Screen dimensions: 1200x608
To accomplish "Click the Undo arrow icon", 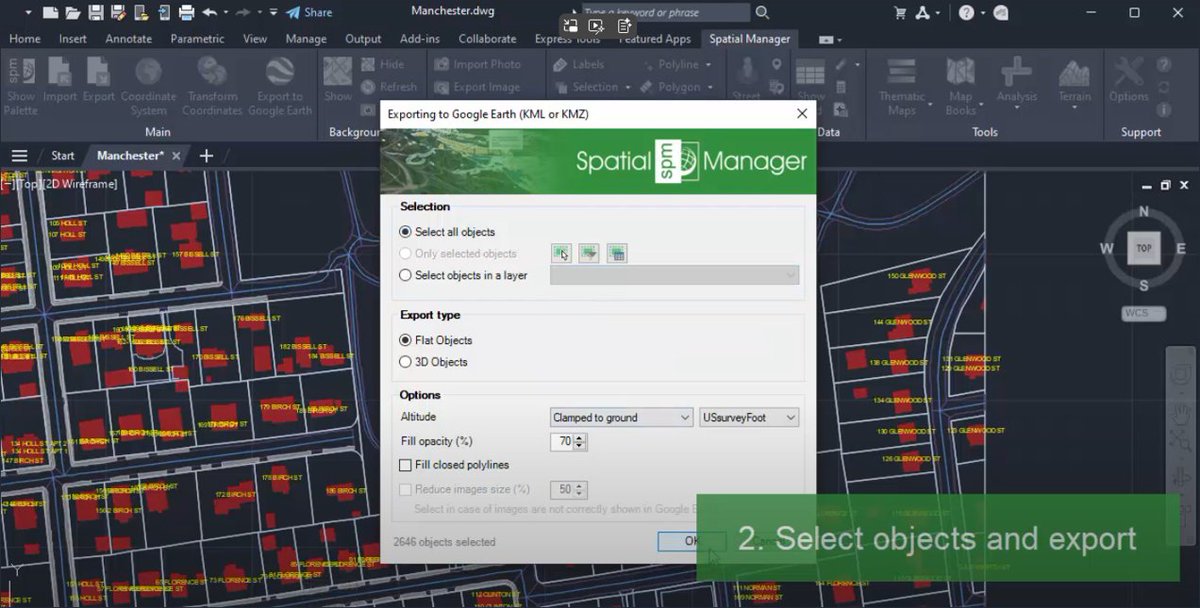I will (210, 13).
